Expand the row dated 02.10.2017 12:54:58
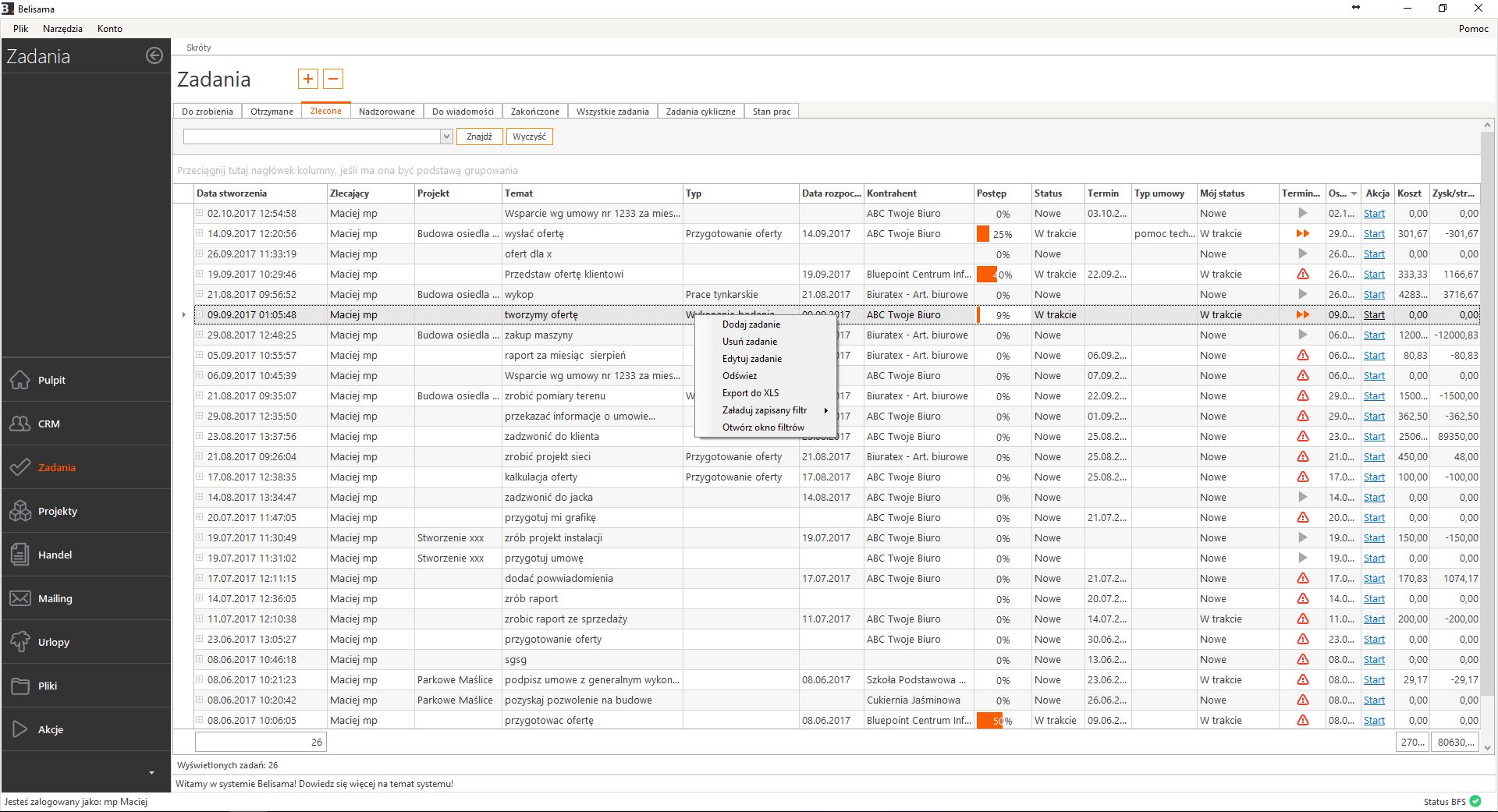 tap(200, 213)
